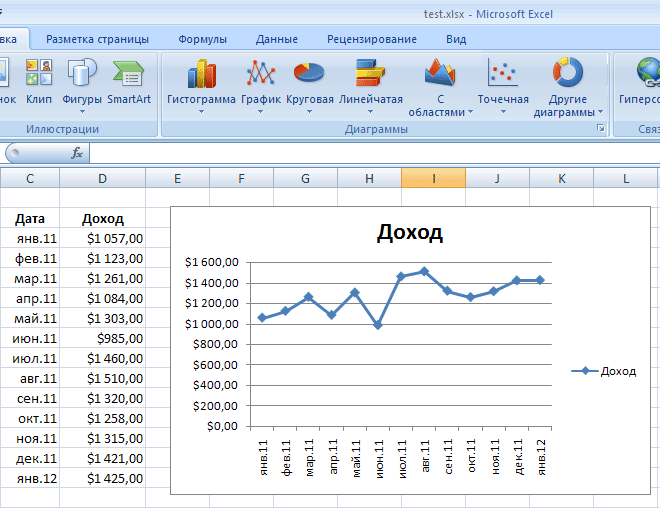Select the $1 600,00 axis label
The image size is (660, 508).
click(212, 262)
